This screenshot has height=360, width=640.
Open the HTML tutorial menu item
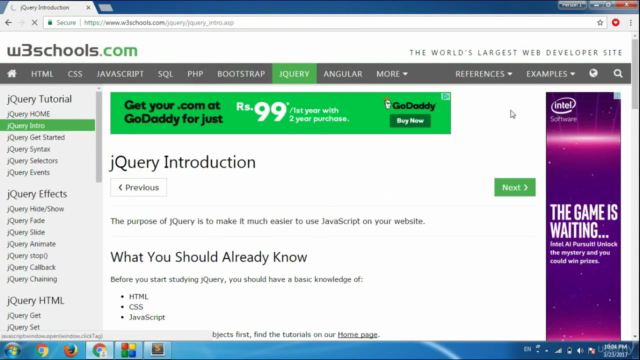tap(42, 74)
